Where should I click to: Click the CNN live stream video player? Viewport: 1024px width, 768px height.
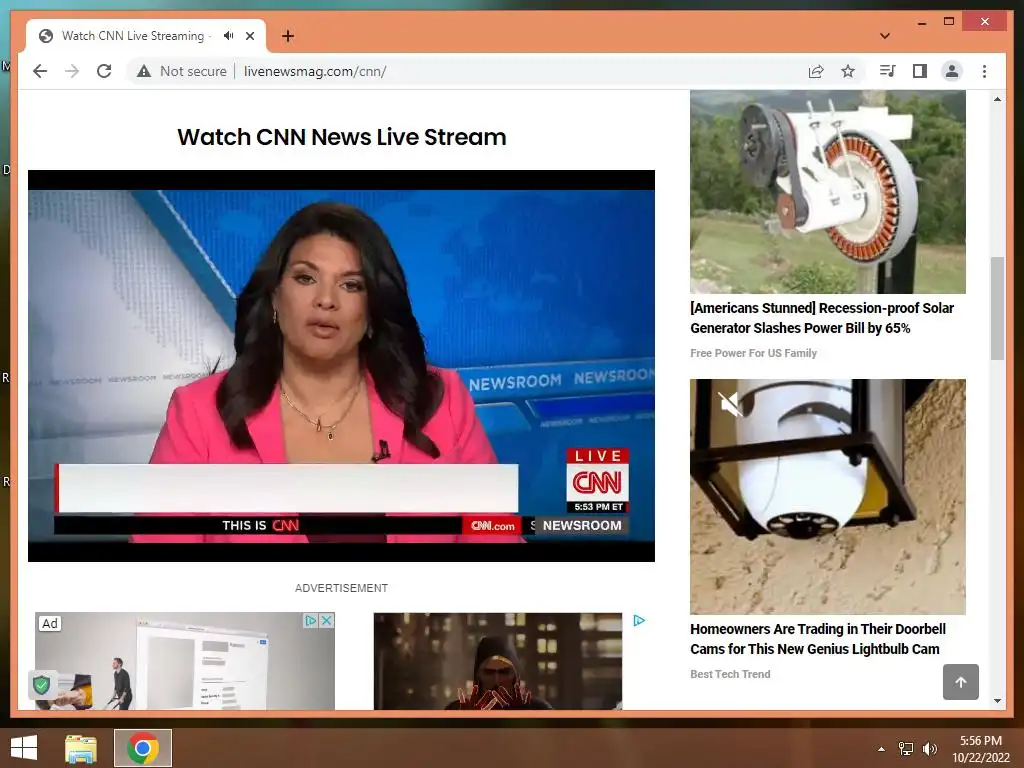point(341,366)
